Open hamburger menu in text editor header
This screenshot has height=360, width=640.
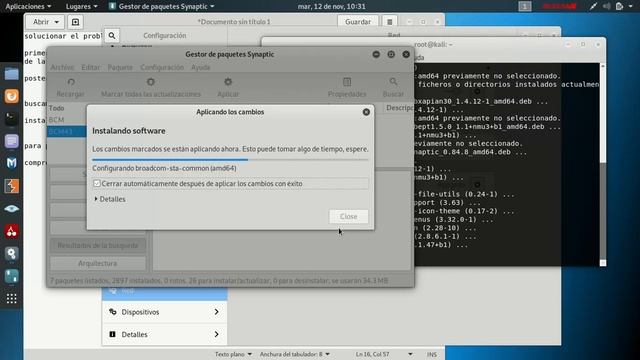point(389,22)
